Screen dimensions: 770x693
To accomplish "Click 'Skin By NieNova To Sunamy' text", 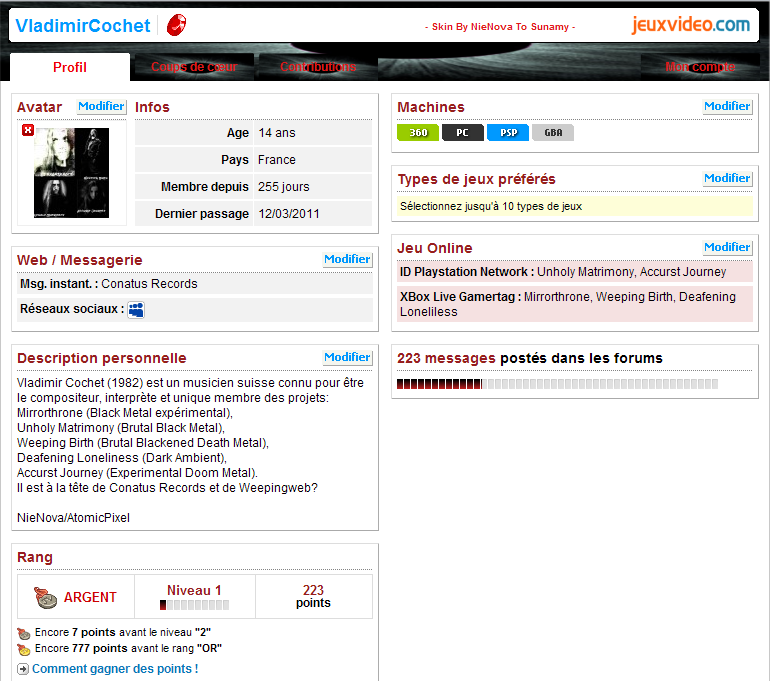I will click(x=500, y=27).
